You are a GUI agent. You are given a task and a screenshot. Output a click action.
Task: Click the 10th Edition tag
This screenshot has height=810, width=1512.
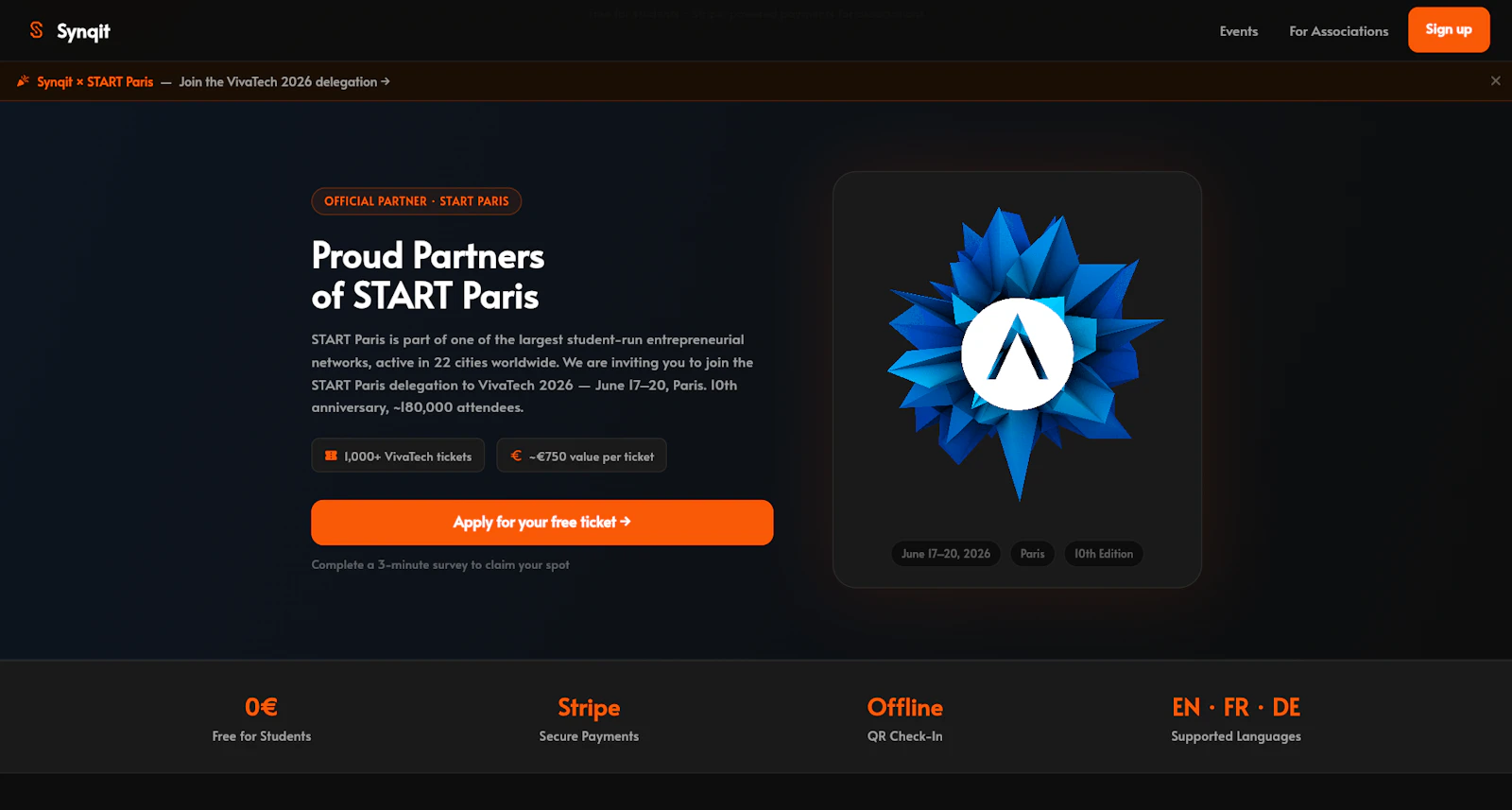[1104, 554]
